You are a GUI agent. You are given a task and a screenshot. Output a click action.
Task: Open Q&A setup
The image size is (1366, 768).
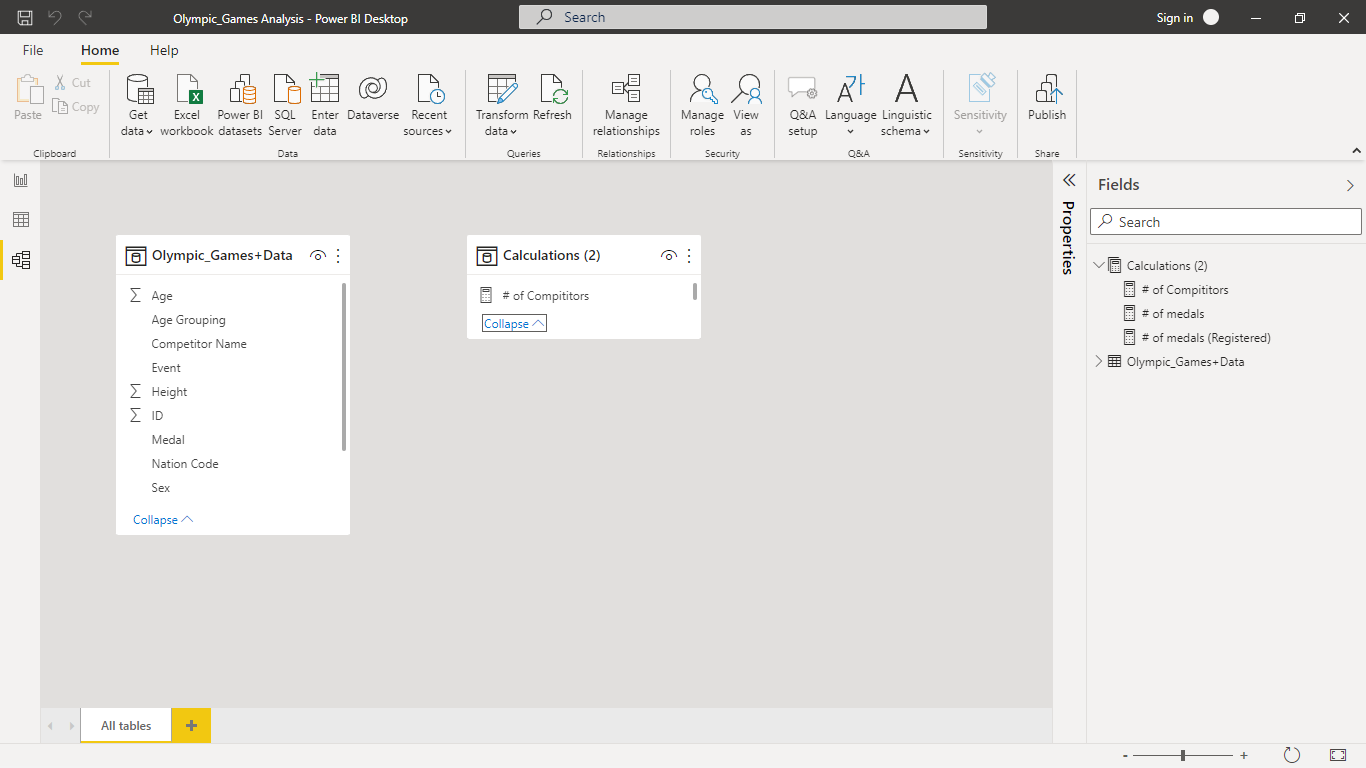point(801,104)
